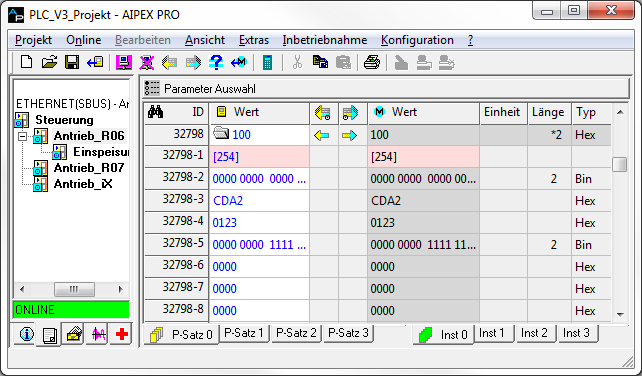Open the red cross icon tab at bottom left
The image size is (642, 376).
point(122,334)
